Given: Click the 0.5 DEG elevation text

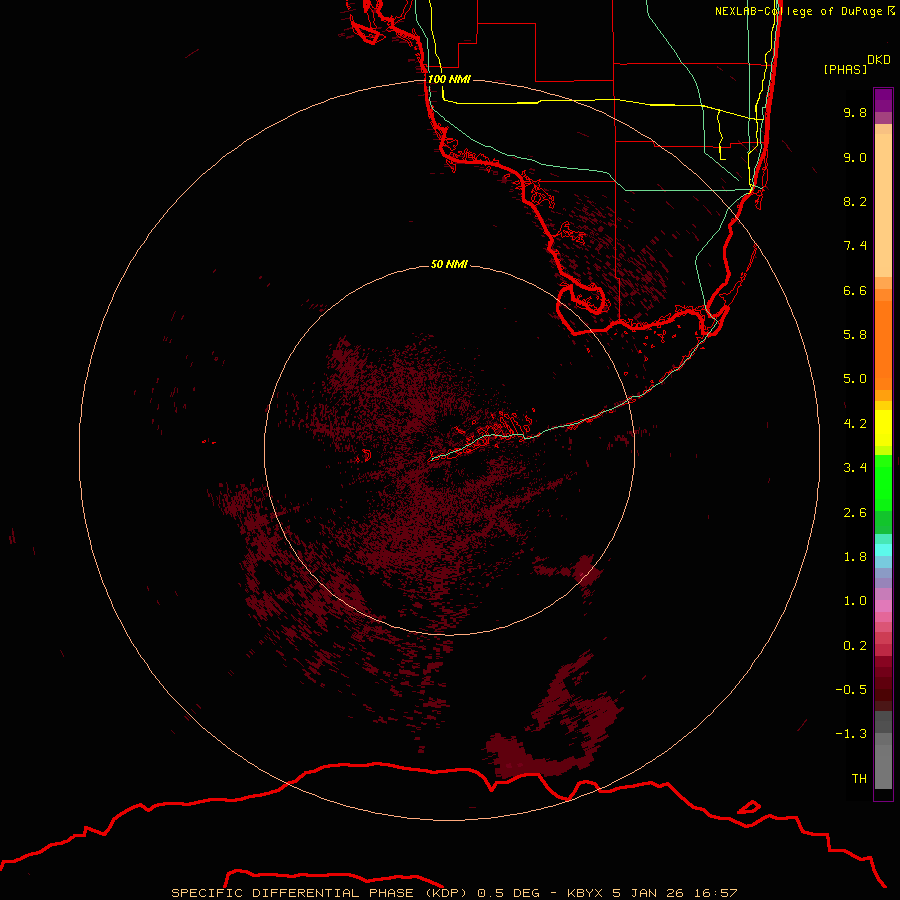Looking at the screenshot, I should [508, 893].
